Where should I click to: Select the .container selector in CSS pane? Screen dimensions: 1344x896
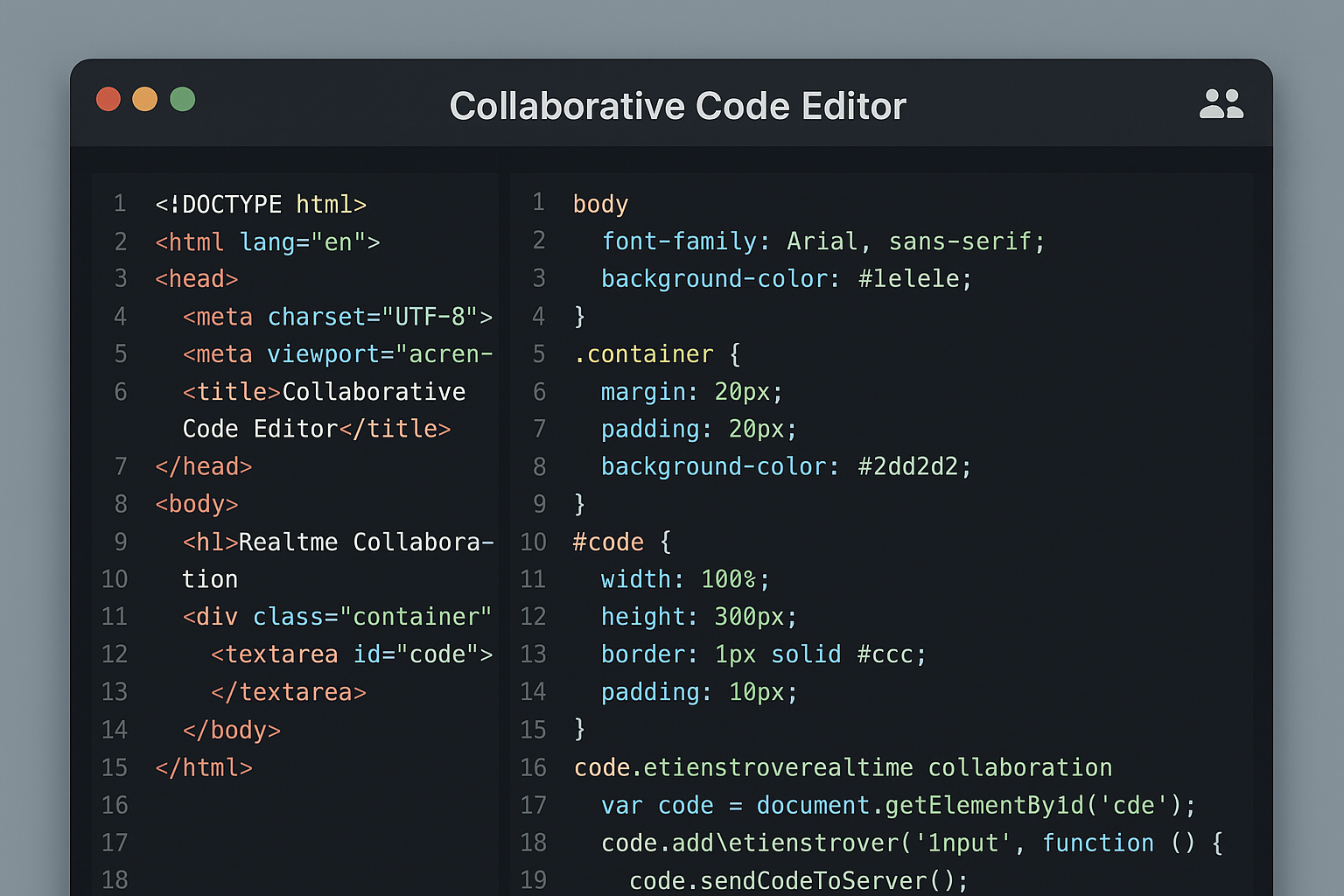[x=644, y=354]
